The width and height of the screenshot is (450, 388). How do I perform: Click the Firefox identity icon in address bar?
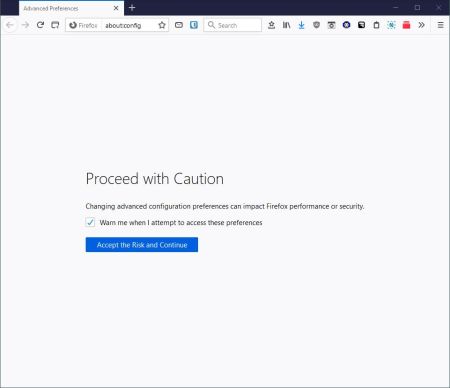(73, 25)
